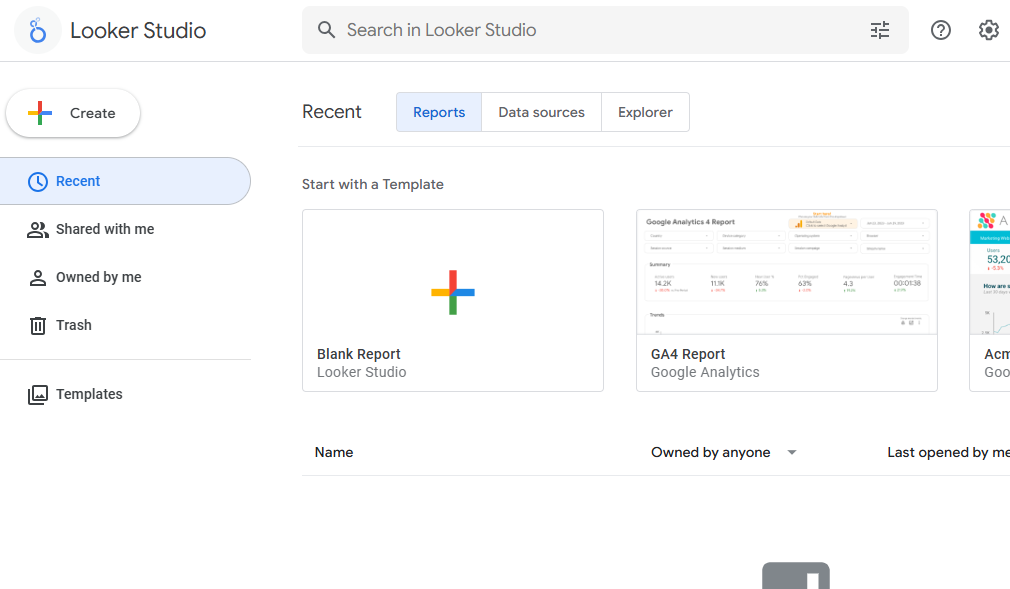
Task: Select Recent in the sidebar
Action: [125, 181]
